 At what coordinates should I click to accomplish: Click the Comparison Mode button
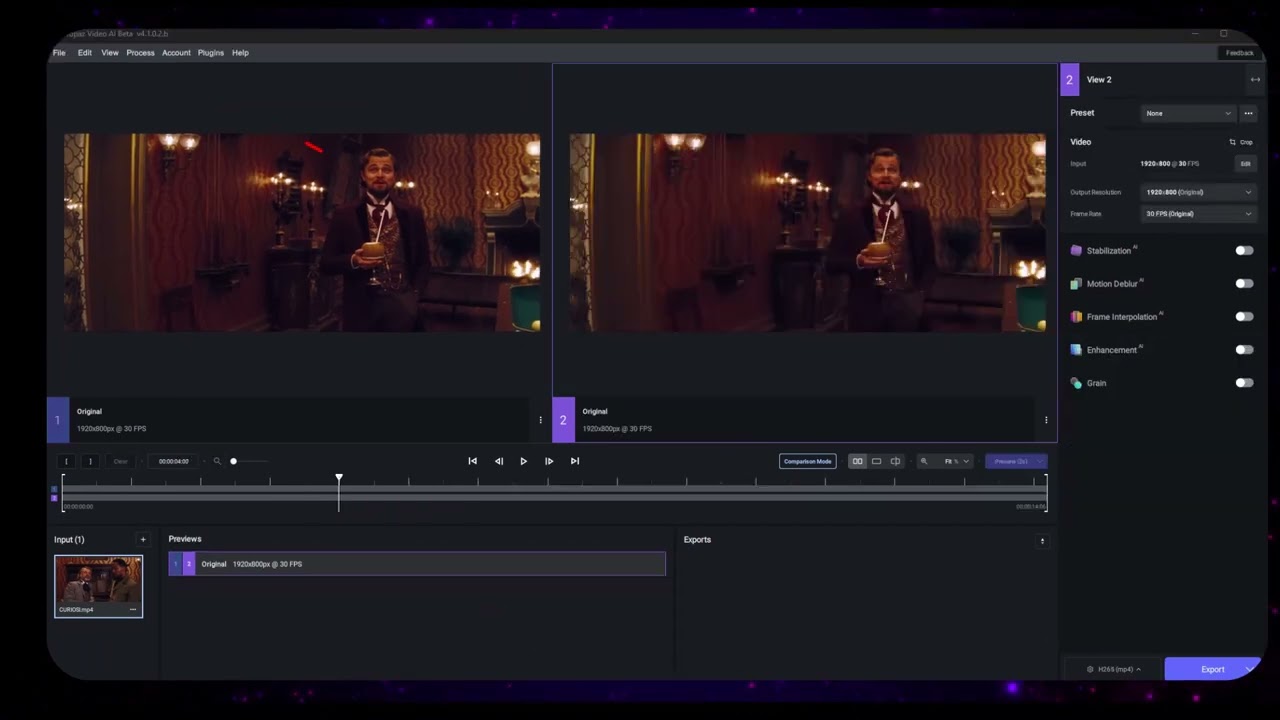coord(808,461)
